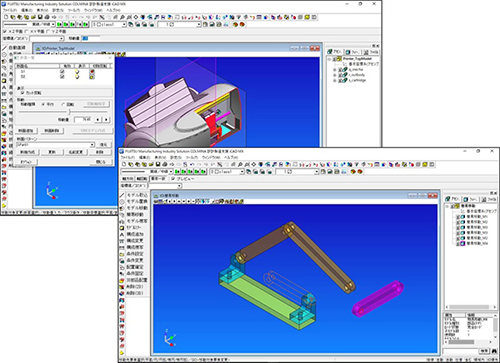This screenshot has width=500, height=363.
Task: Click the undo arrow icon in front toolbar
Action: (x=192, y=164)
